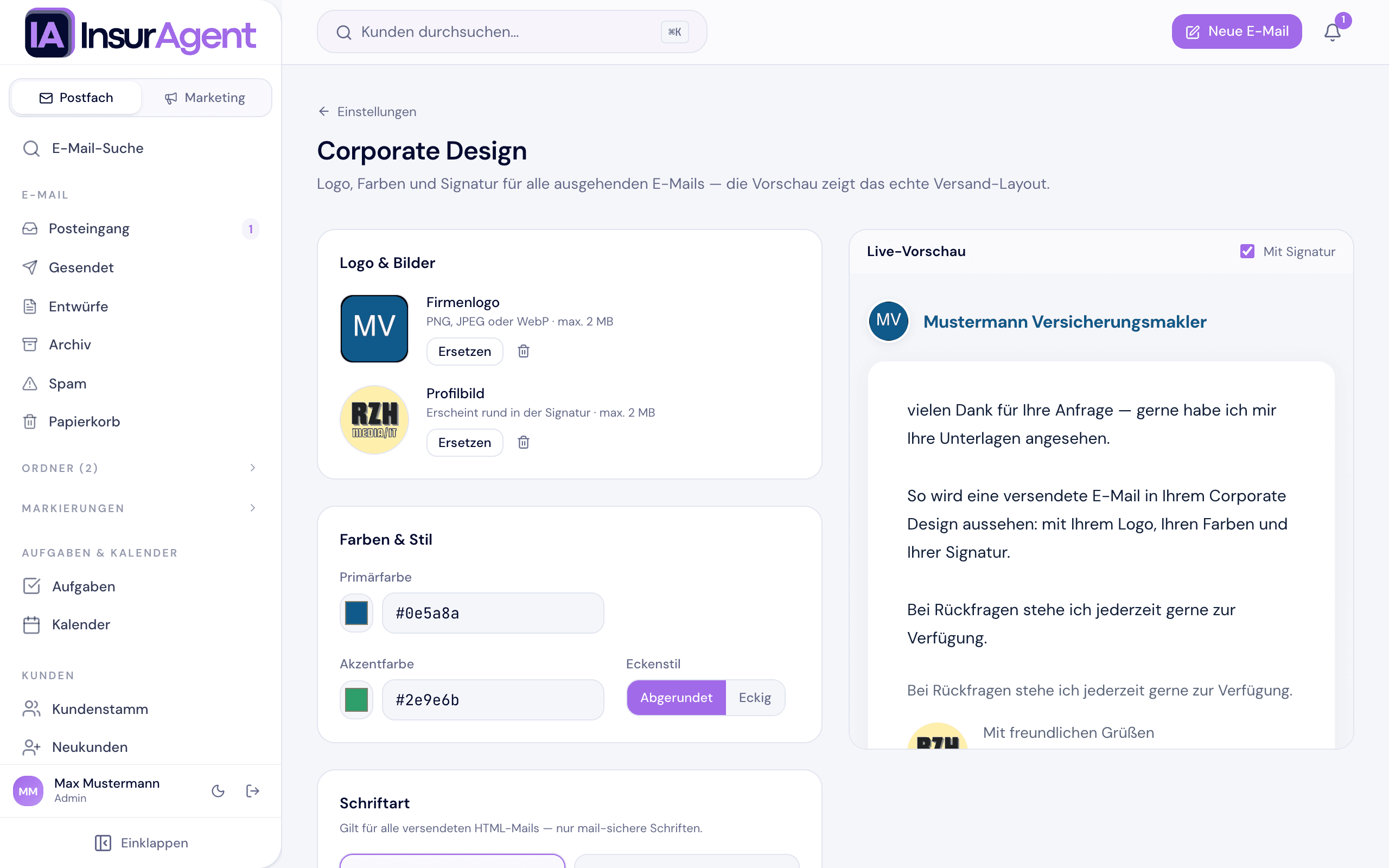Image resolution: width=1389 pixels, height=868 pixels.
Task: Click the Kundenstamm people icon
Action: point(31,709)
